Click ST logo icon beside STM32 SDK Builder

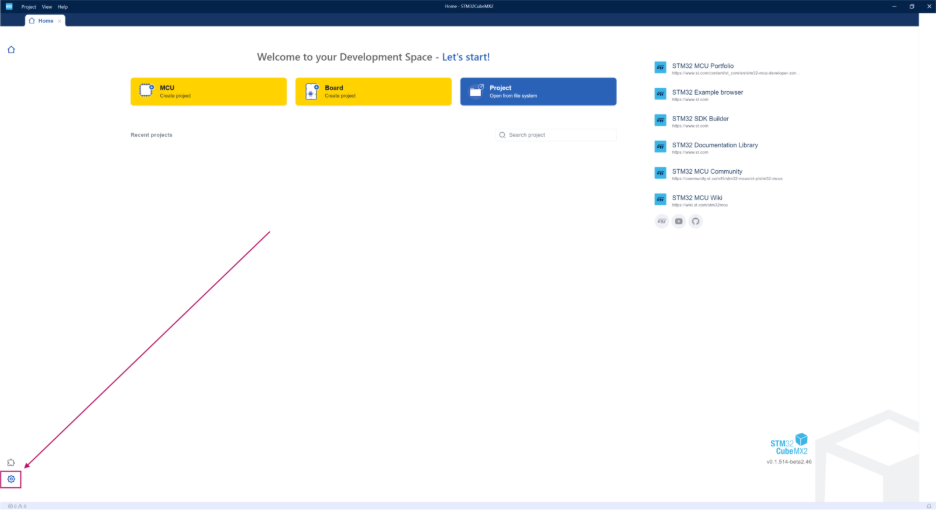pyautogui.click(x=660, y=120)
